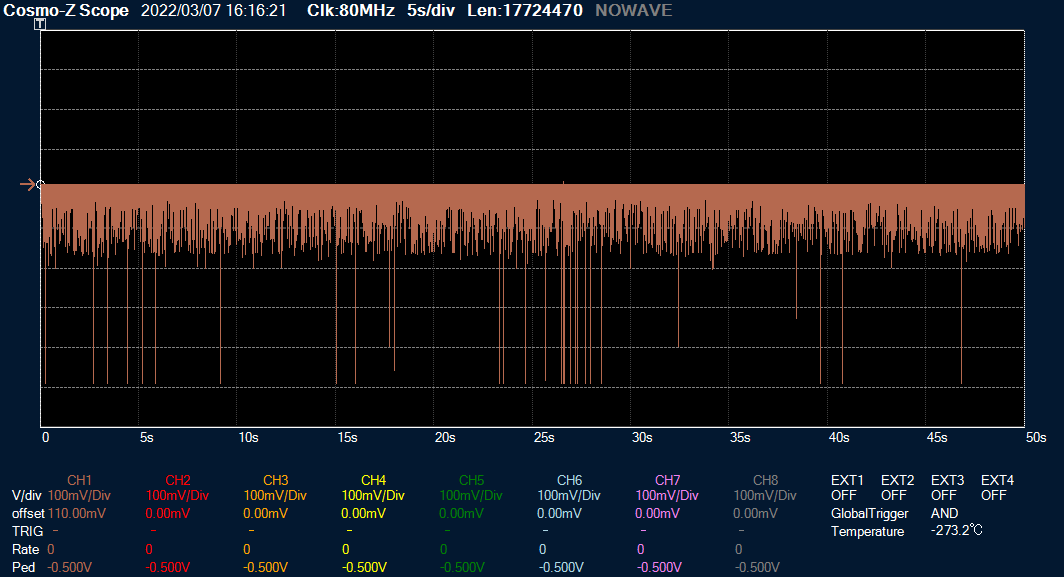Click the CH1 offset 110.00mV value
This screenshot has height=577, width=1064.
[x=78, y=513]
